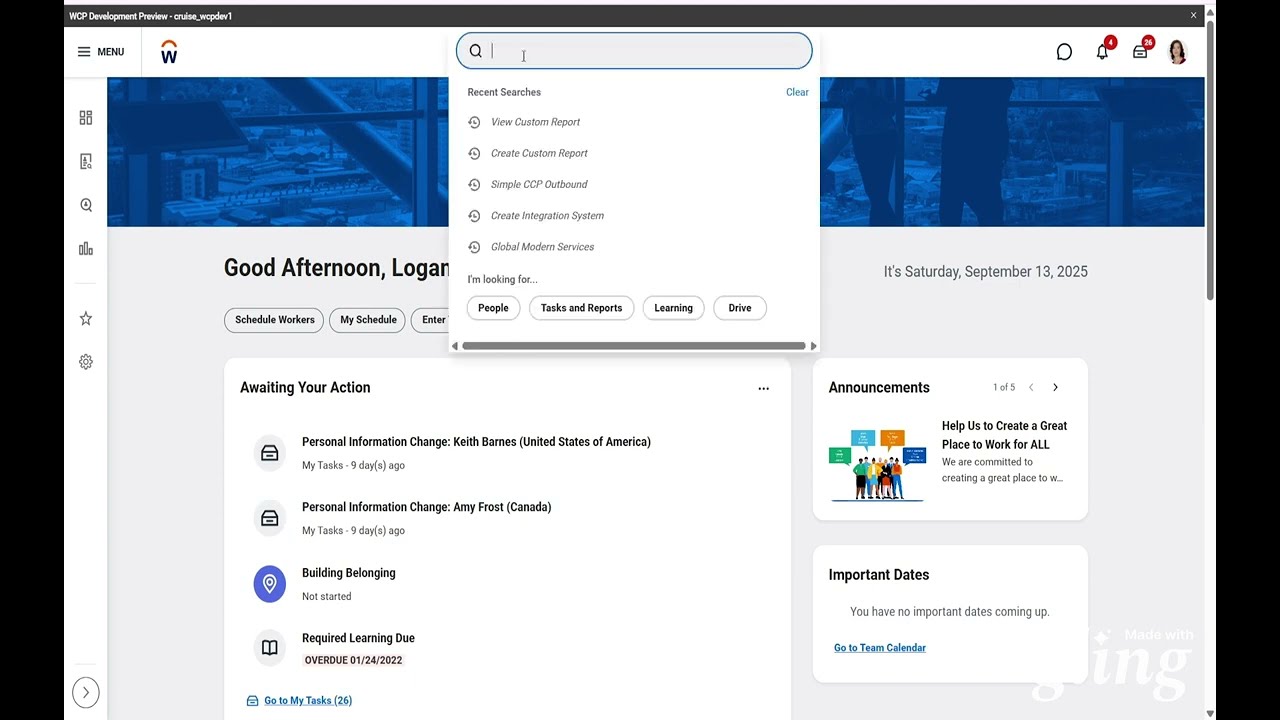This screenshot has height=720, width=1280.
Task: Click the My Schedule button
Action: tap(368, 320)
